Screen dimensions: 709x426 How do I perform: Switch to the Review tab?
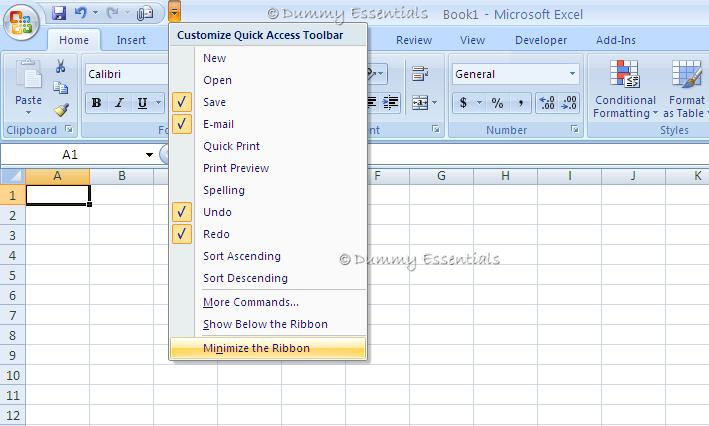click(x=414, y=40)
